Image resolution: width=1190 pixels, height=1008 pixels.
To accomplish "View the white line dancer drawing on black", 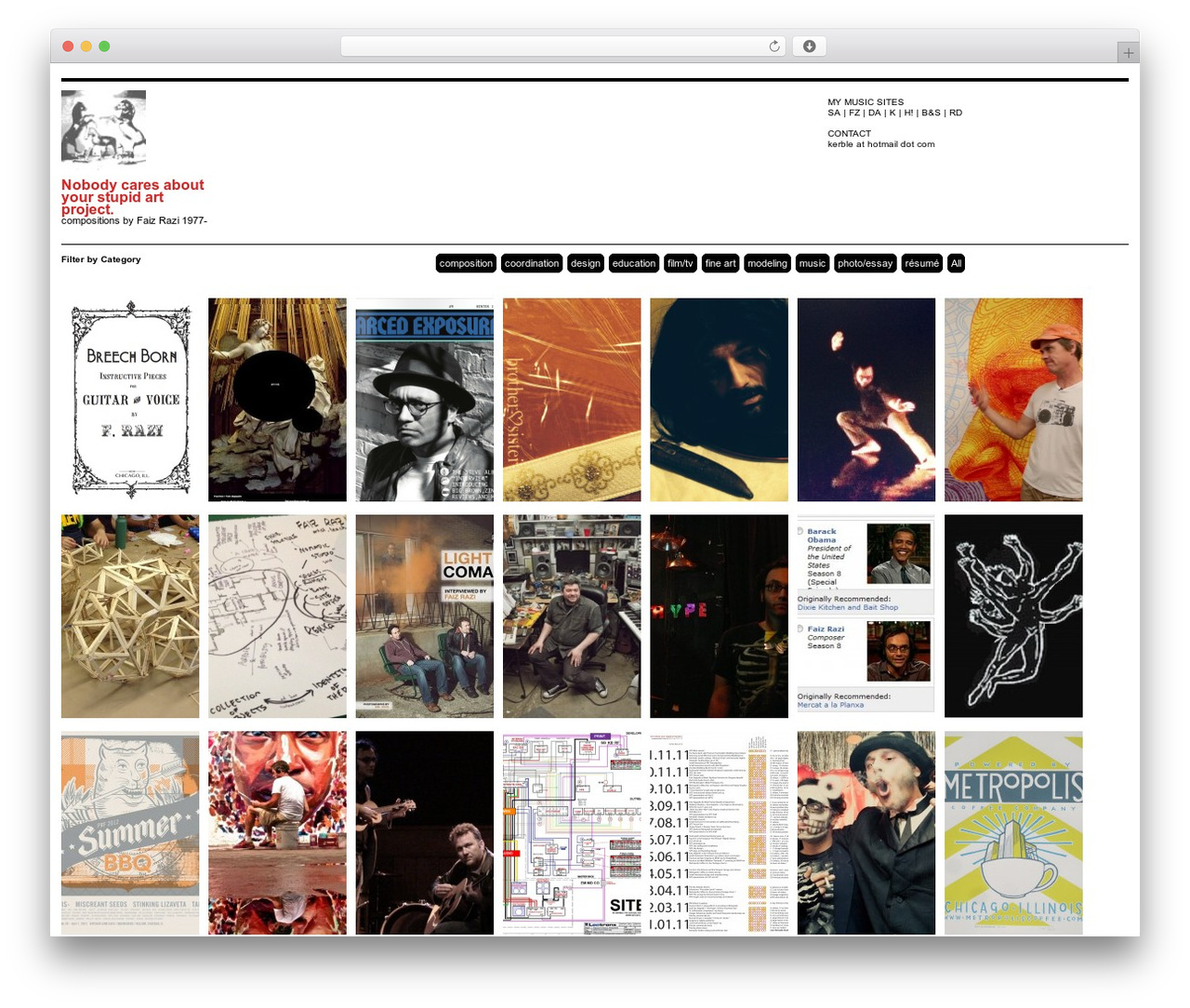I will click(1013, 617).
